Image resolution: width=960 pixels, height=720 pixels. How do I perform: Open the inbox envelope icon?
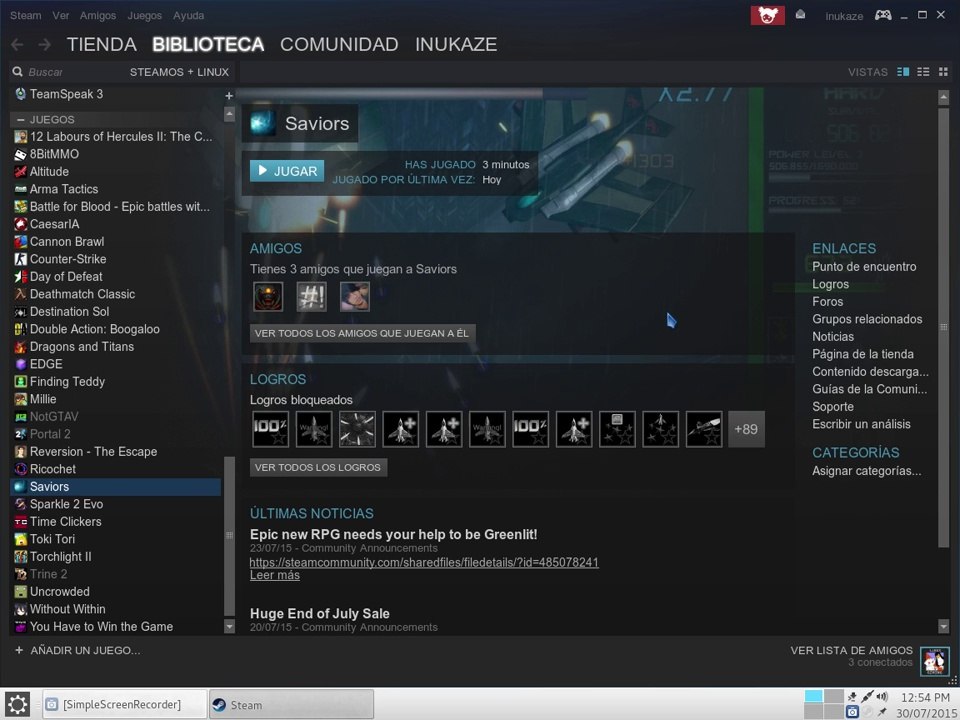[x=800, y=15]
